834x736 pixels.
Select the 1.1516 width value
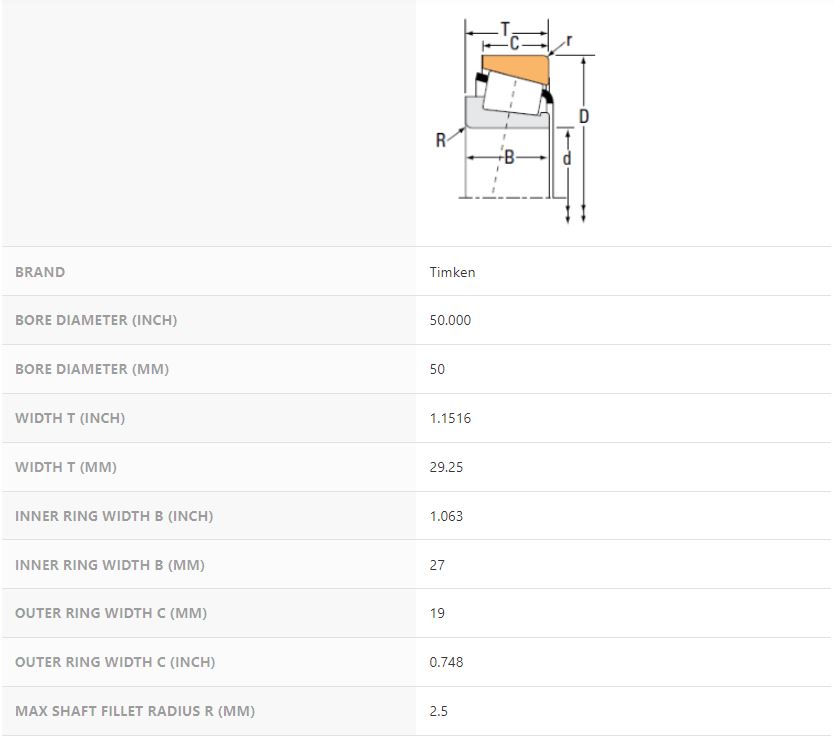450,418
